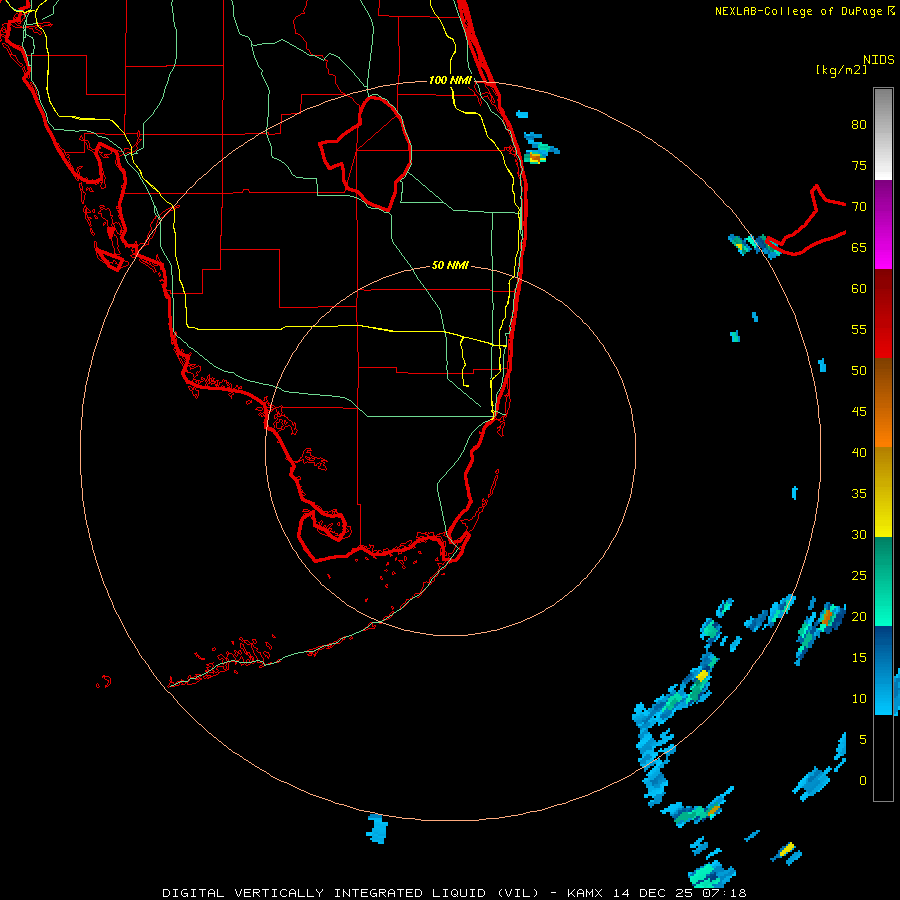The width and height of the screenshot is (900, 900).
Task: Click Lake Okeechobee outline on map
Action: (366, 153)
